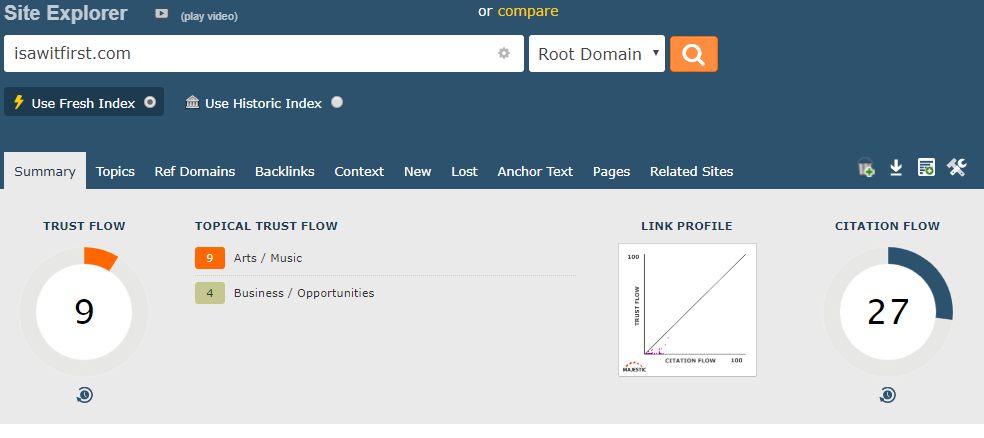Screen dimensions: 984x438
Task: Switch to the Context tab
Action: coord(359,171)
